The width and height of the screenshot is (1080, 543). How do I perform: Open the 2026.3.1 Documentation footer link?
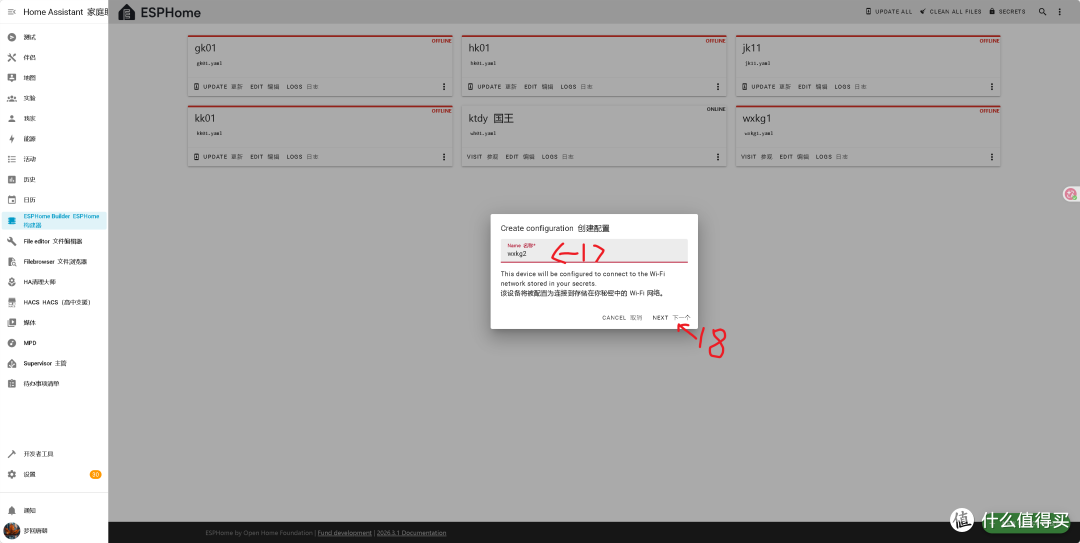[411, 533]
